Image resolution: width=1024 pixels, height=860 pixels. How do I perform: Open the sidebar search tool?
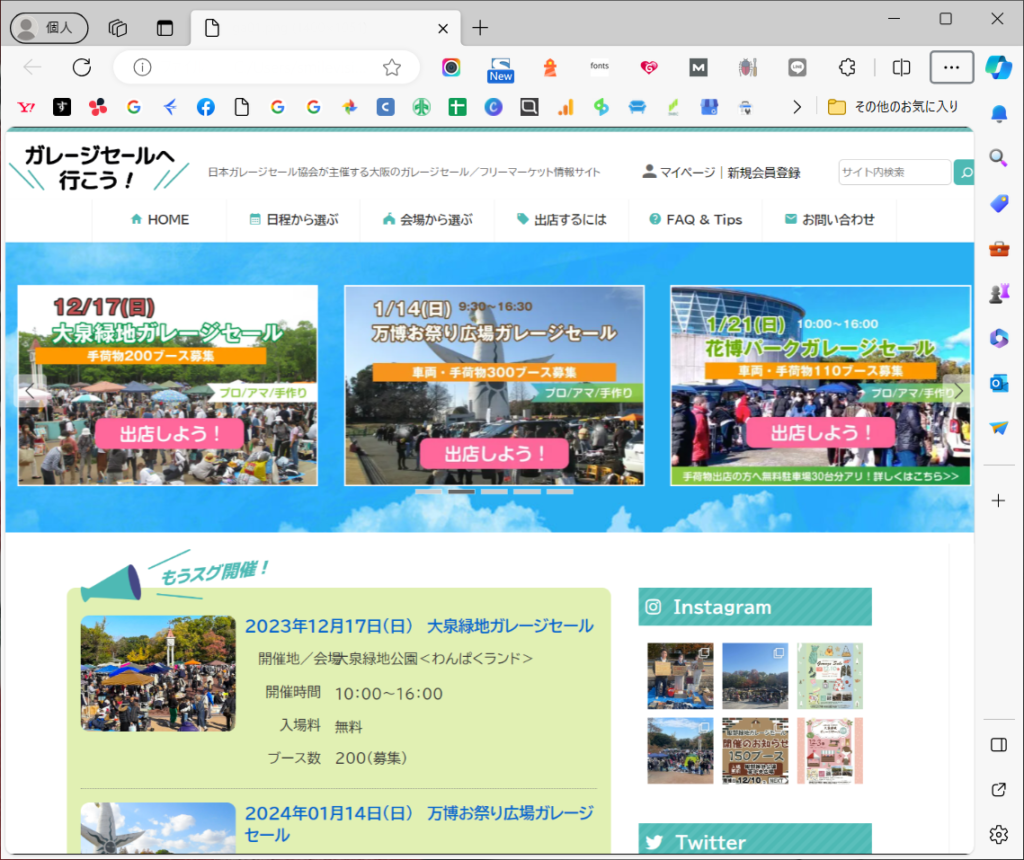pyautogui.click(x=998, y=157)
